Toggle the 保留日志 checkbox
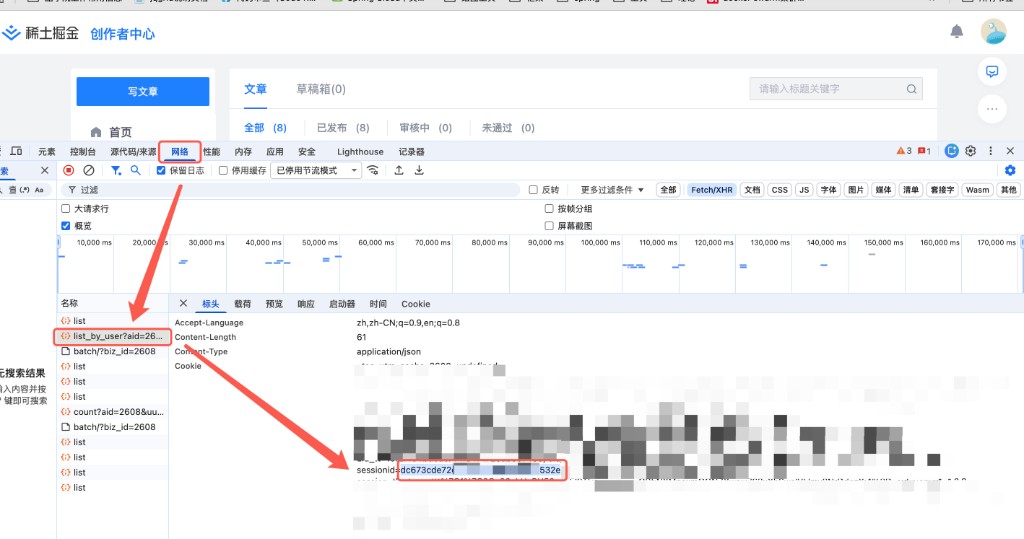Image resolution: width=1024 pixels, height=539 pixels. (161, 171)
